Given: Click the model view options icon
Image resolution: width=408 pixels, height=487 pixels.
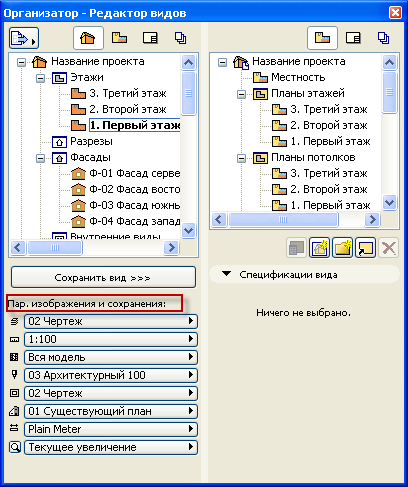Looking at the screenshot, I should tap(14, 393).
